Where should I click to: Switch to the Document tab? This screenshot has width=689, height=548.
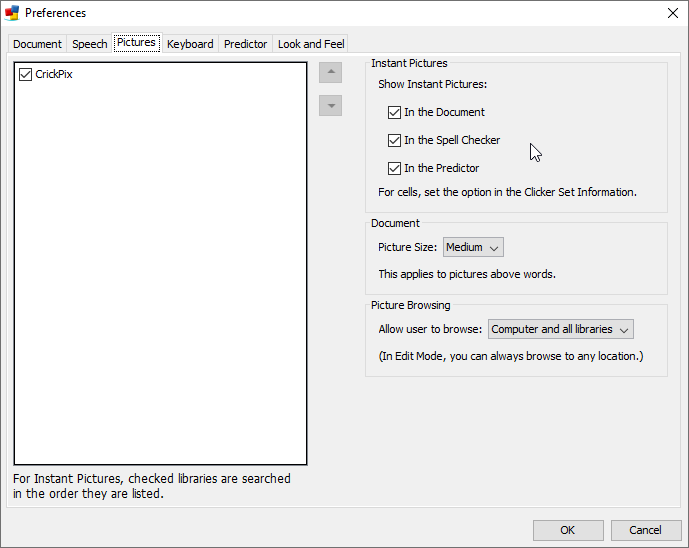[37, 44]
